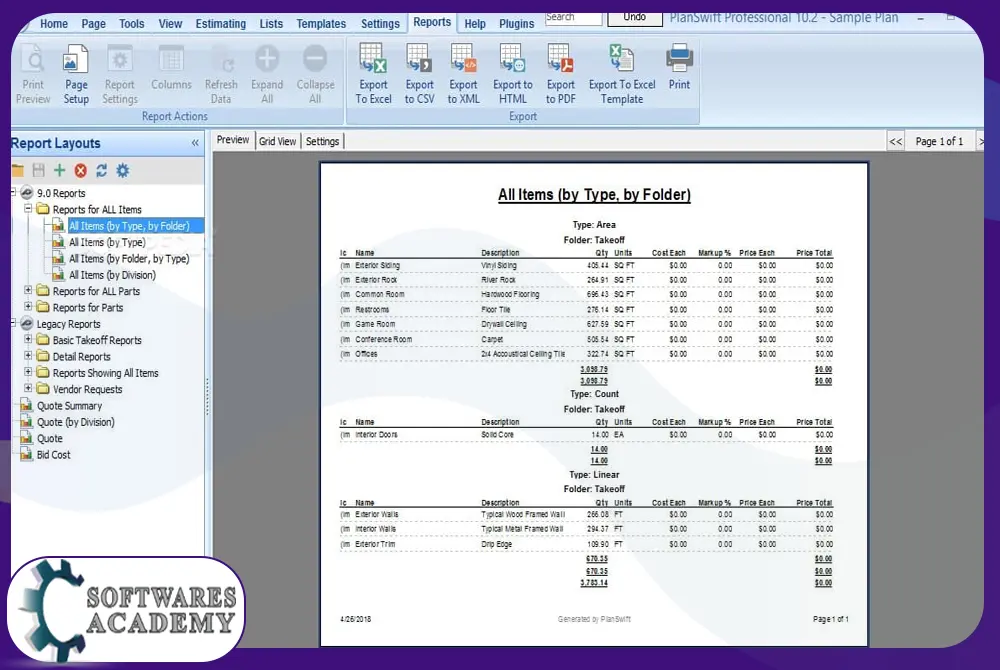Open the Tools ribbon tab
Screen dimensions: 1000x670
[131, 24]
